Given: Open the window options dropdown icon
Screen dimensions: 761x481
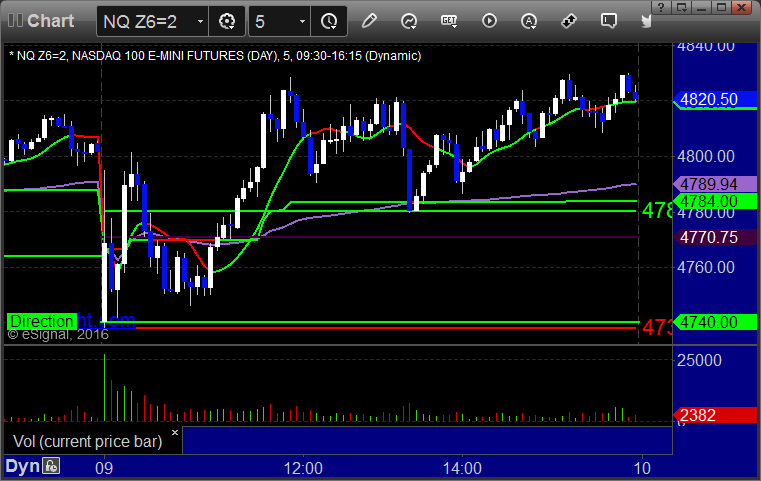Looking at the screenshot, I should [x=681, y=7].
